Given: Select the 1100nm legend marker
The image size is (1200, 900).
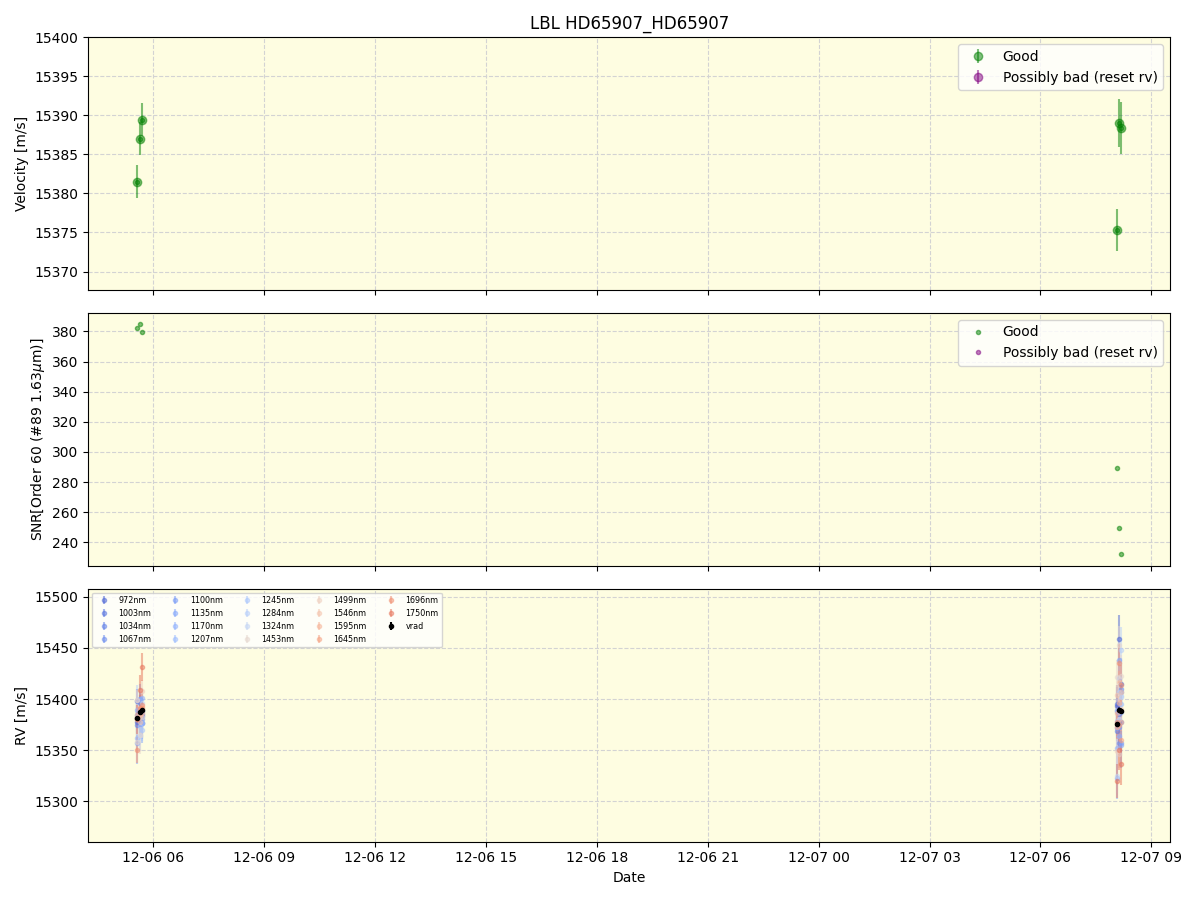Looking at the screenshot, I should pos(176,600).
